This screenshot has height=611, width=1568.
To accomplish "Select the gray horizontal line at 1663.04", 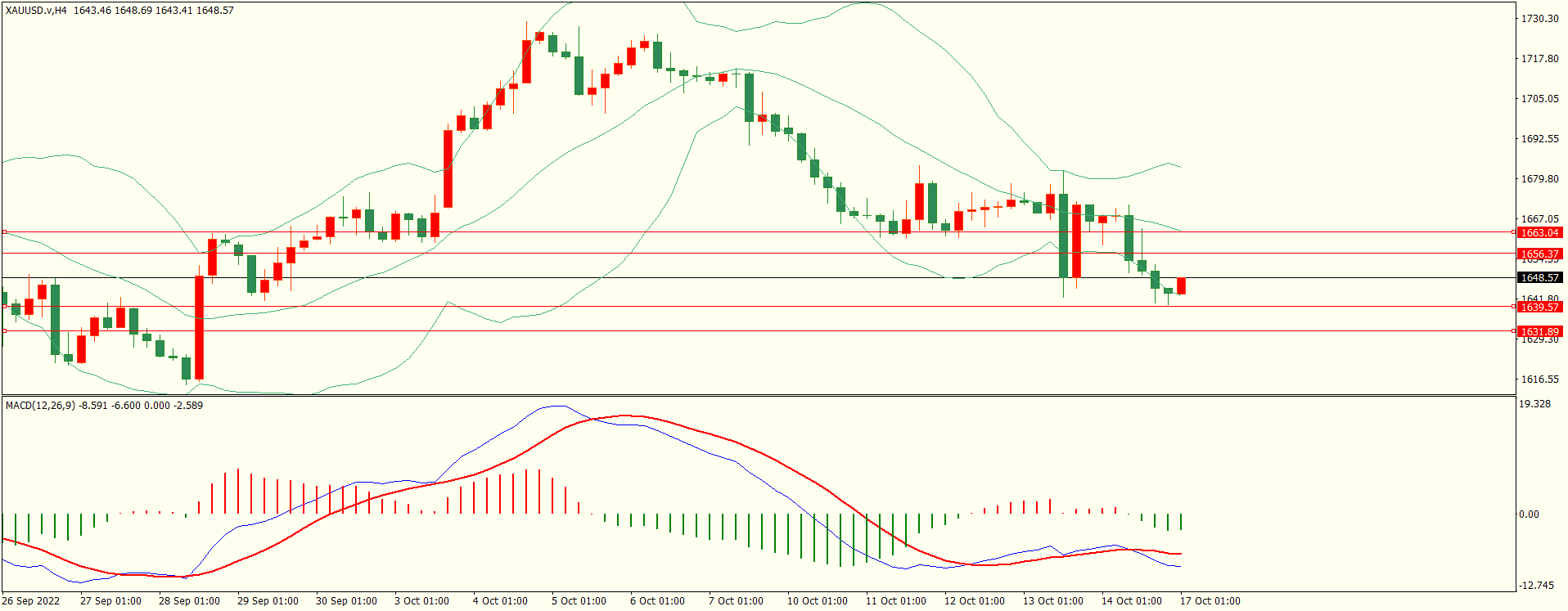I will pyautogui.click(x=758, y=232).
